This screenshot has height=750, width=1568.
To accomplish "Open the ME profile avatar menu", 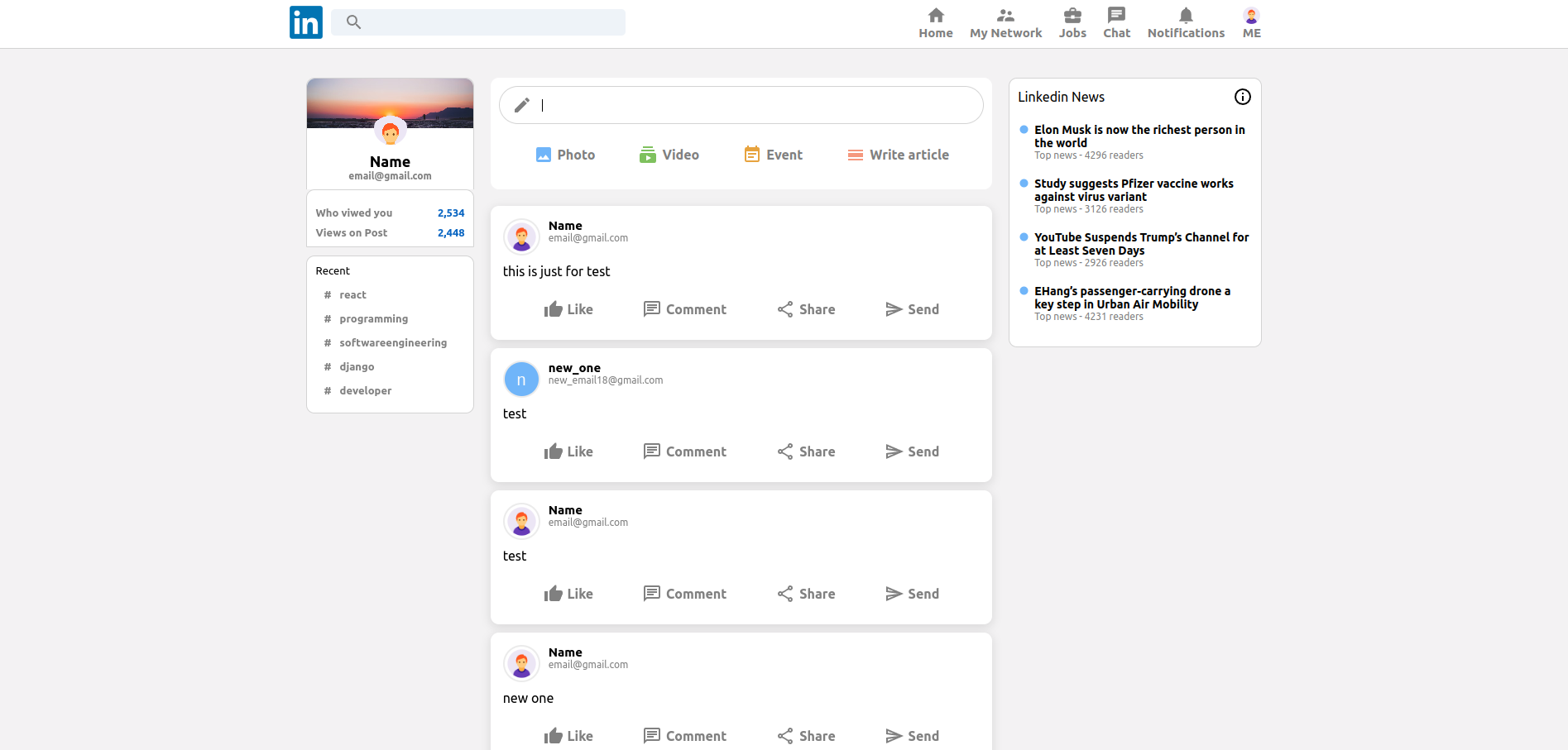I will pos(1251,16).
